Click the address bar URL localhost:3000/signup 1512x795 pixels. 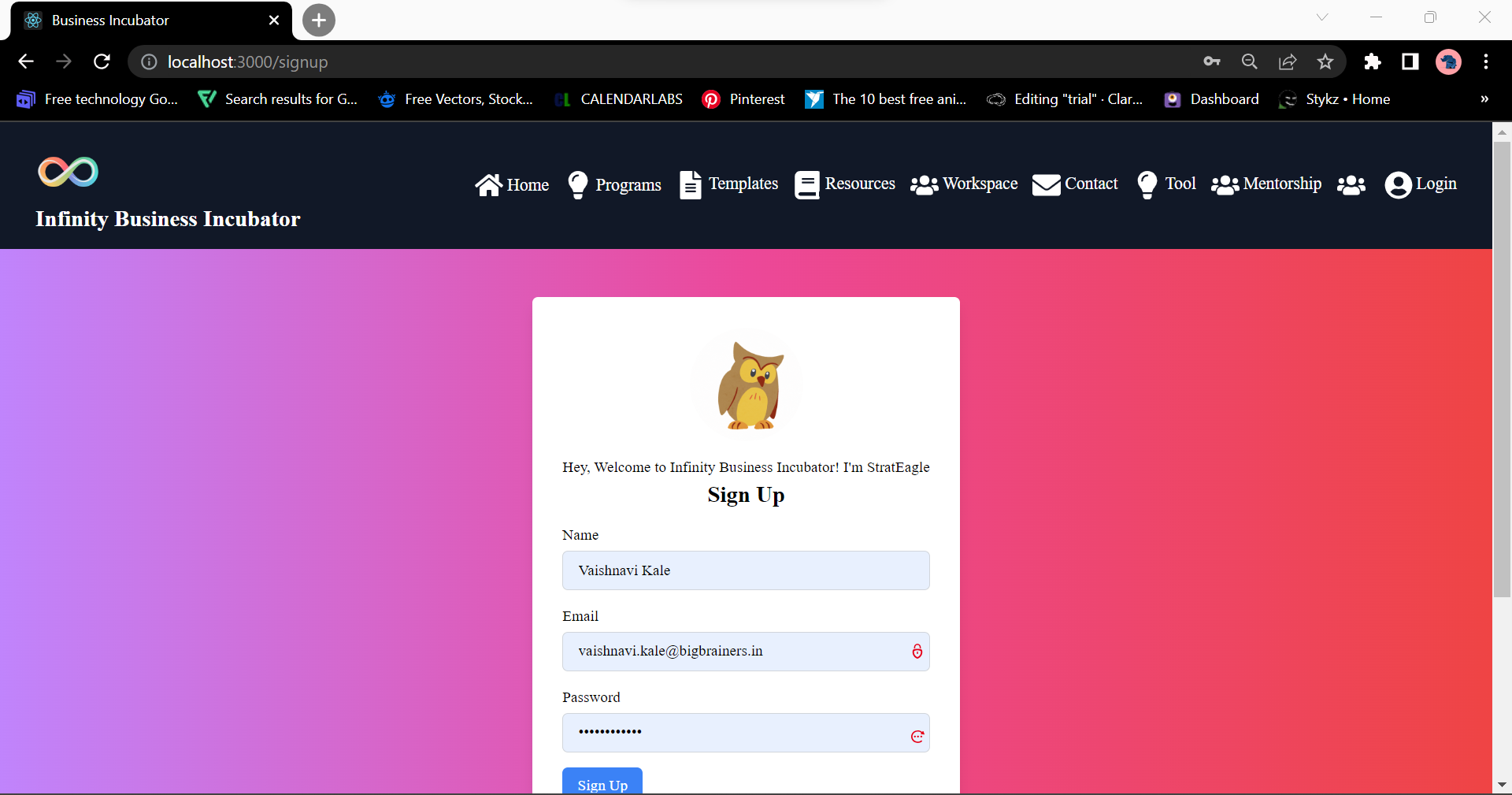pyautogui.click(x=247, y=61)
